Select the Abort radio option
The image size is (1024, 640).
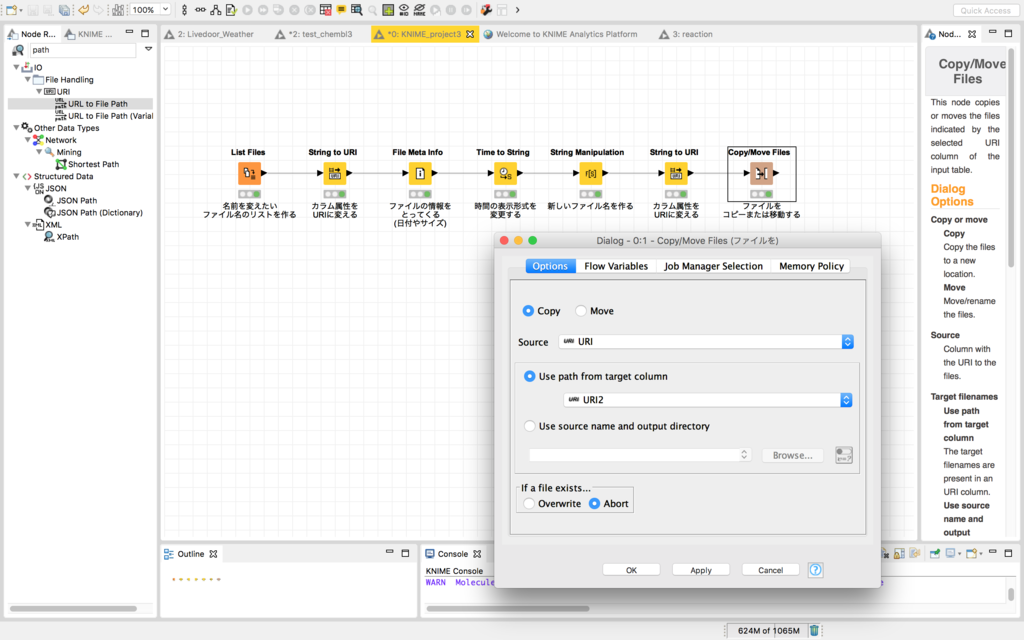tap(594, 504)
